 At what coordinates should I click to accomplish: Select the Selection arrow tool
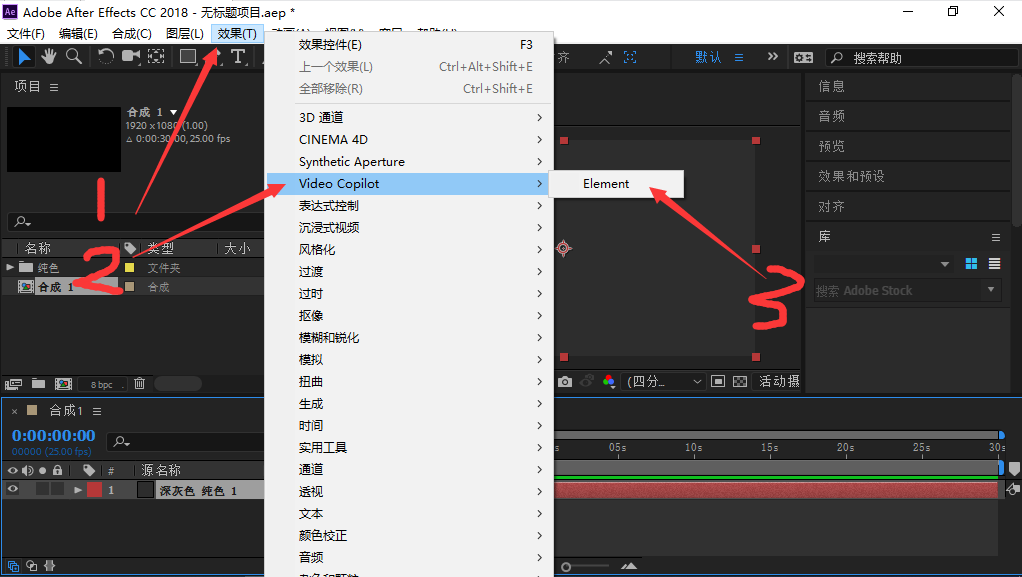pyautogui.click(x=24, y=57)
